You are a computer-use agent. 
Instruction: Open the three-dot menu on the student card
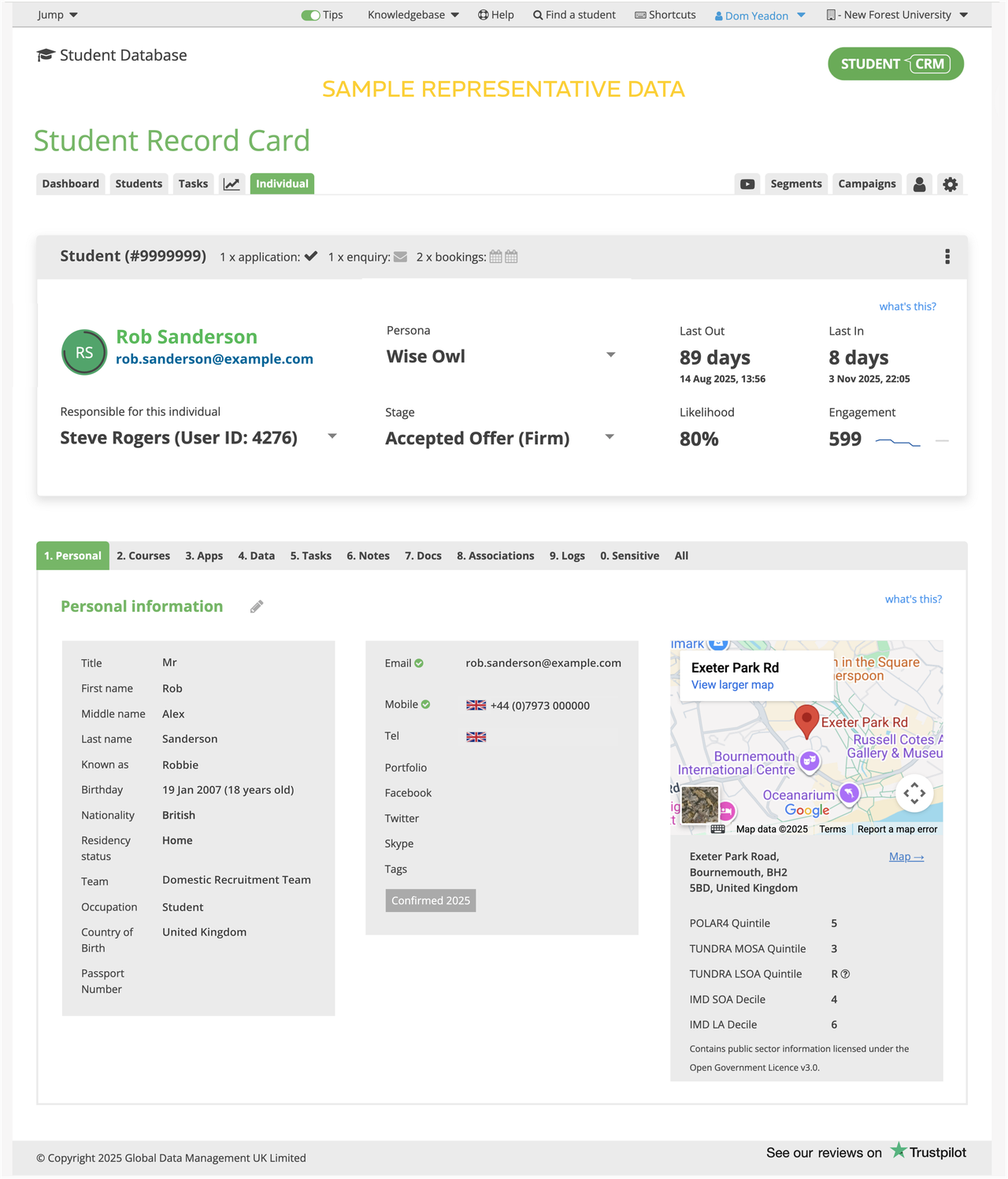pyautogui.click(x=947, y=256)
